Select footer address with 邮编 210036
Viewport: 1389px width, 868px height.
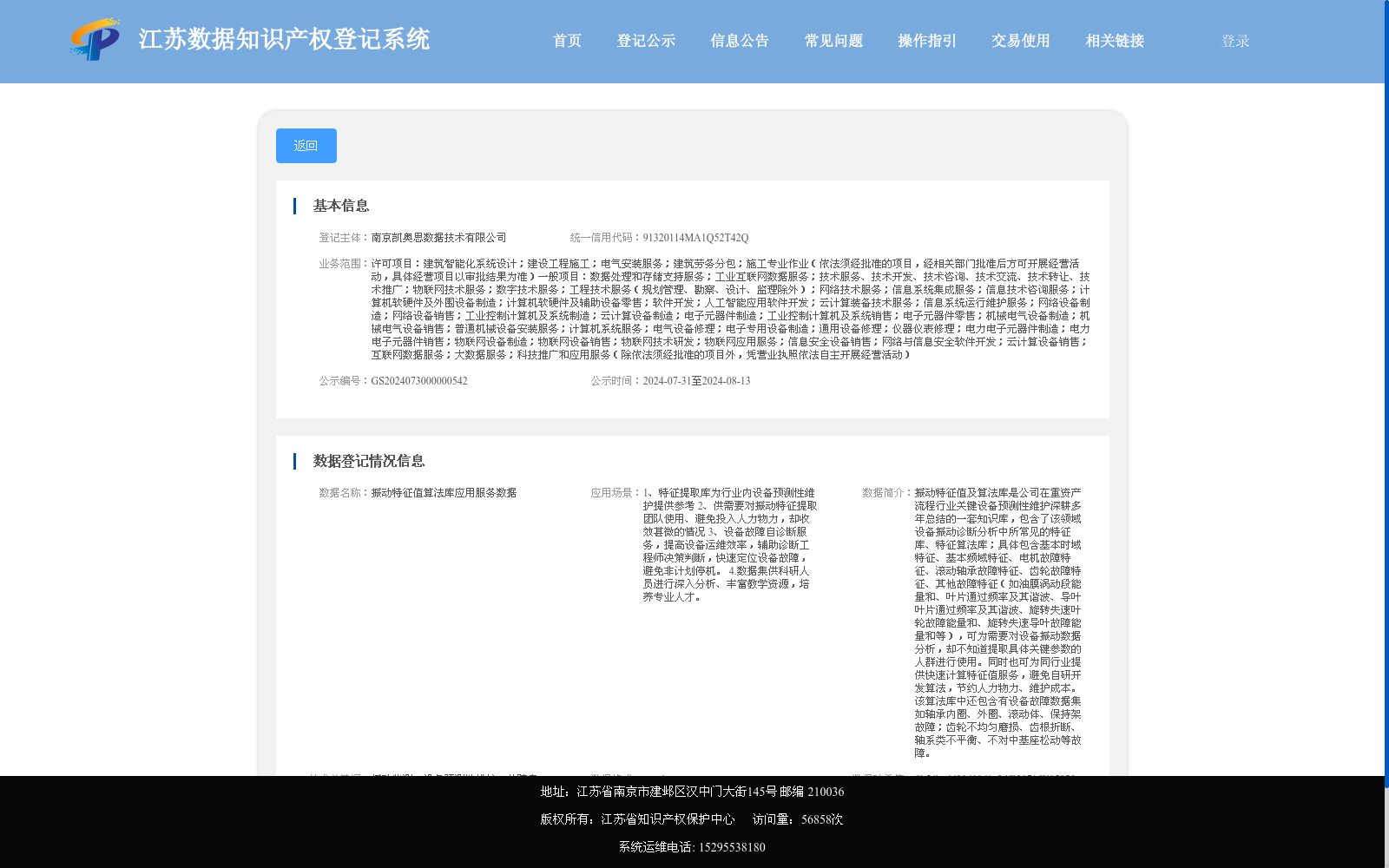692,792
